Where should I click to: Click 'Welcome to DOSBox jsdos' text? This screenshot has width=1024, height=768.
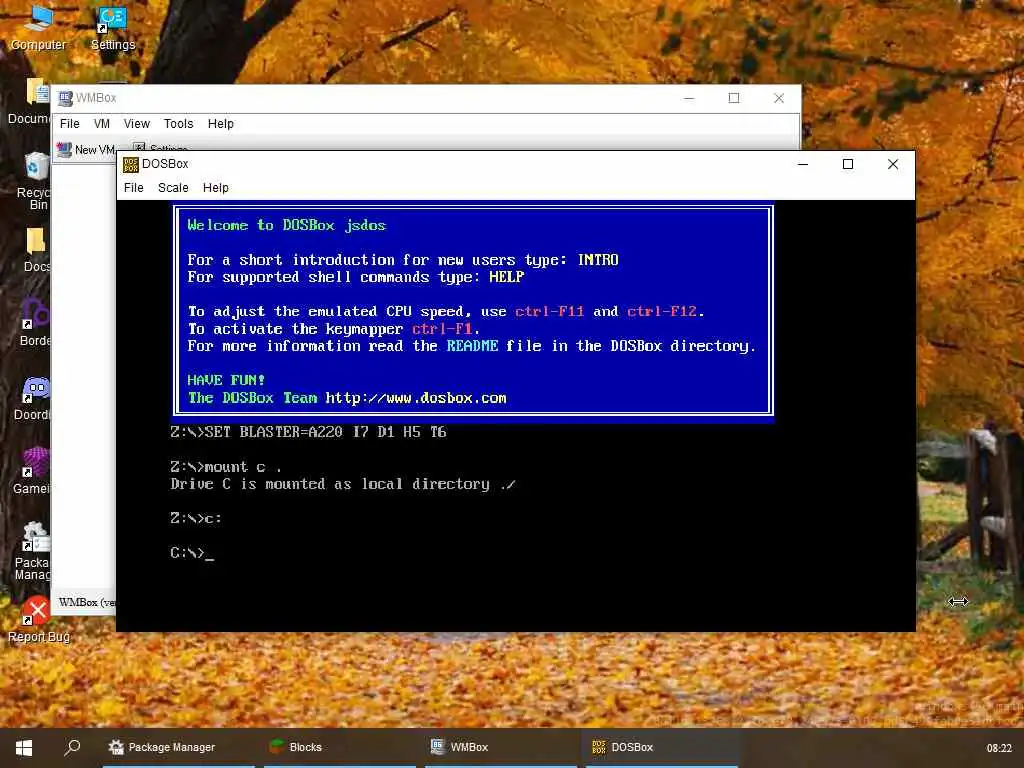pyautogui.click(x=287, y=225)
